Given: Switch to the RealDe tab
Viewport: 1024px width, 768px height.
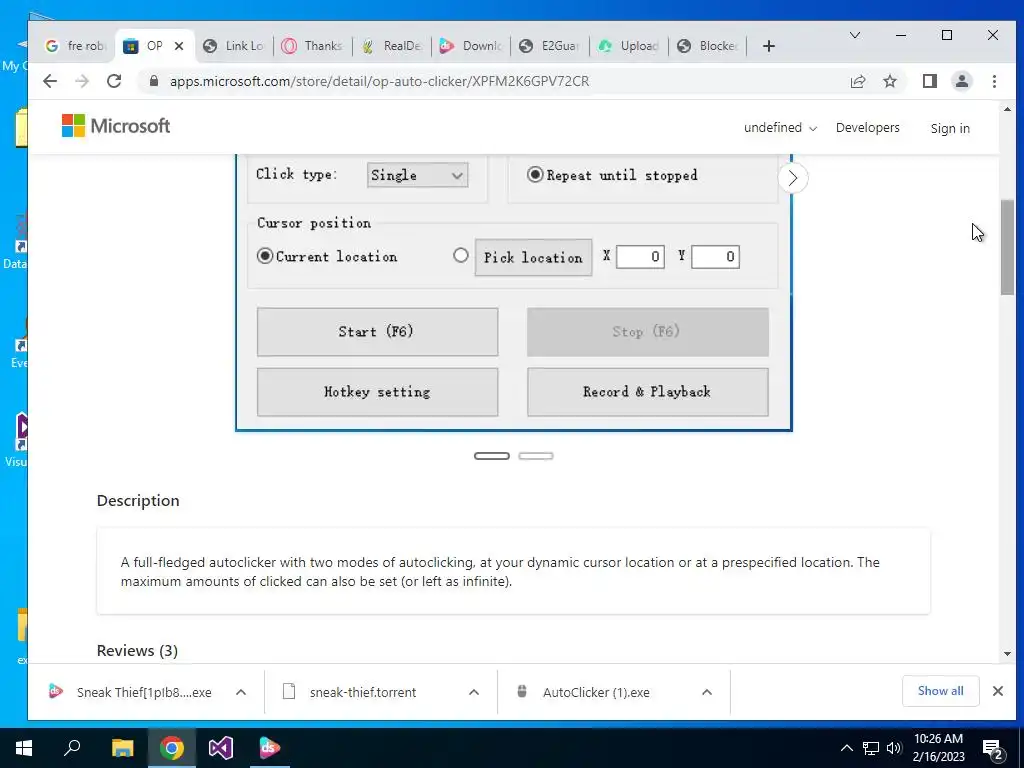Looking at the screenshot, I should (x=392, y=46).
